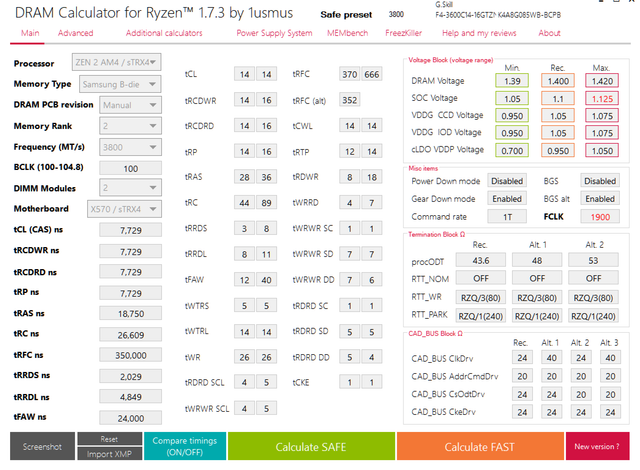Click procODT Alt 2 value 53
This screenshot has height=470, width=640.
click(x=593, y=260)
